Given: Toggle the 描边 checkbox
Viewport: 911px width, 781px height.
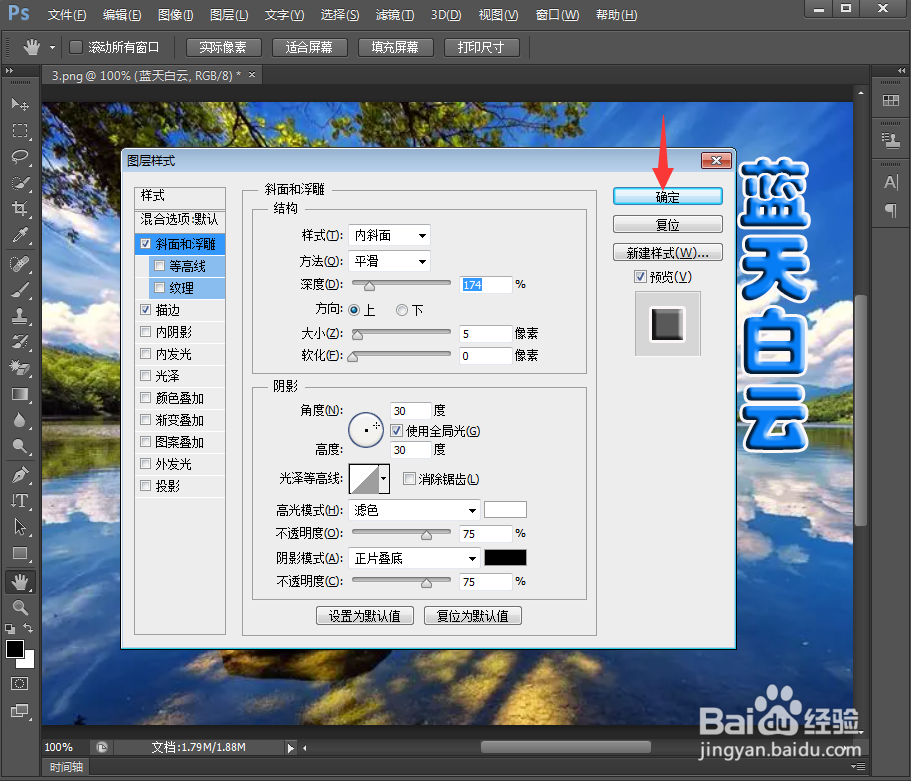Looking at the screenshot, I should click(x=146, y=310).
